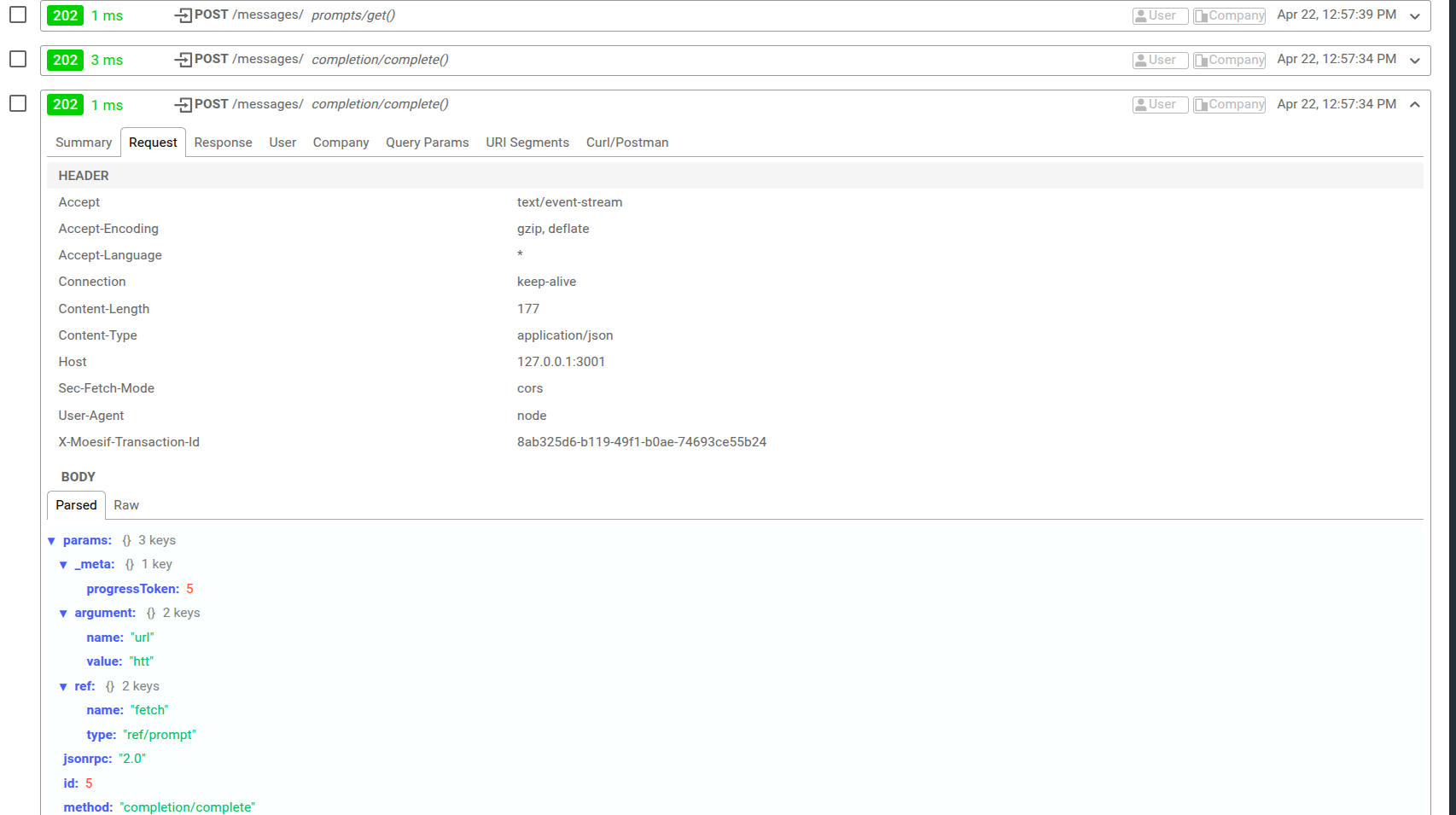Open the Raw body view
1456x815 pixels.
tap(125, 505)
